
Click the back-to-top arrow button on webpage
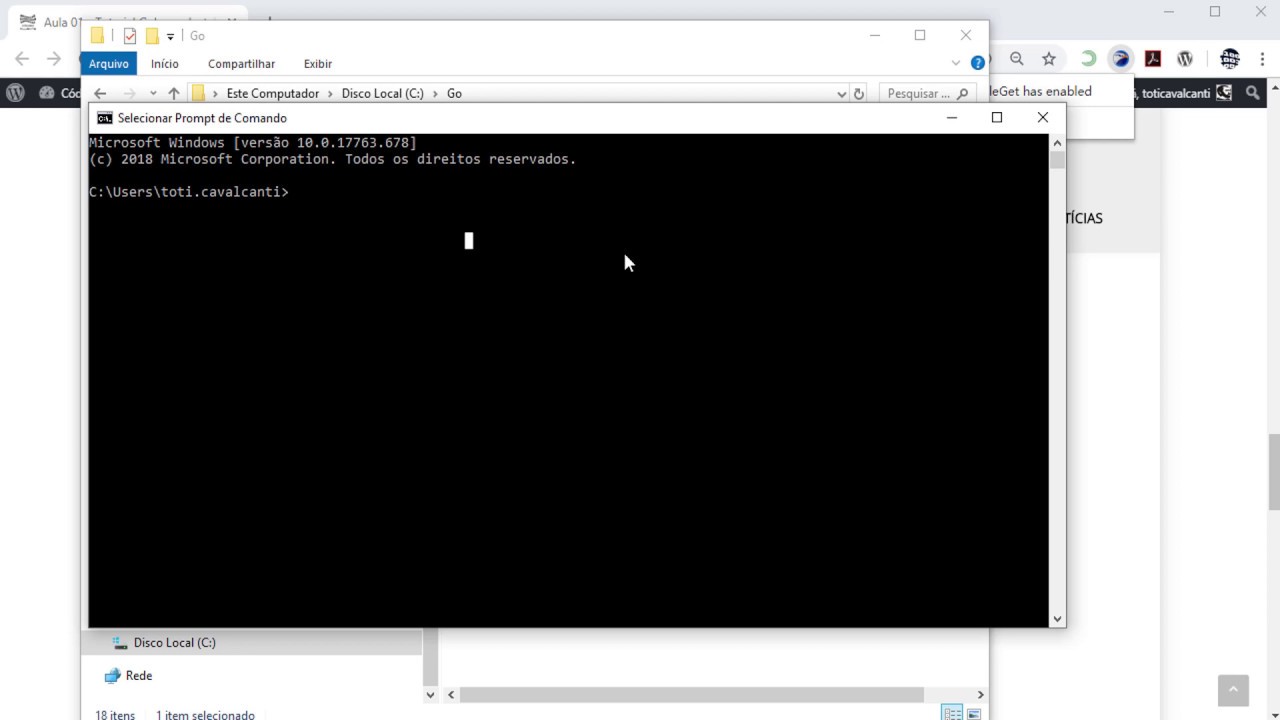coord(1233,690)
